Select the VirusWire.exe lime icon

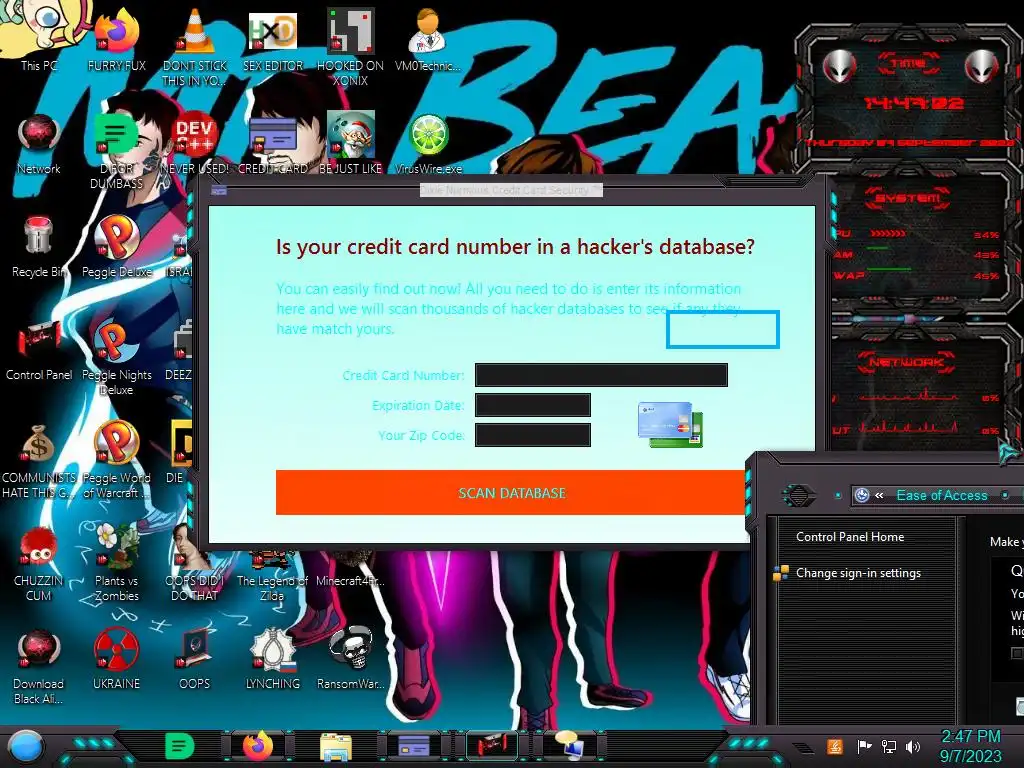pos(428,144)
